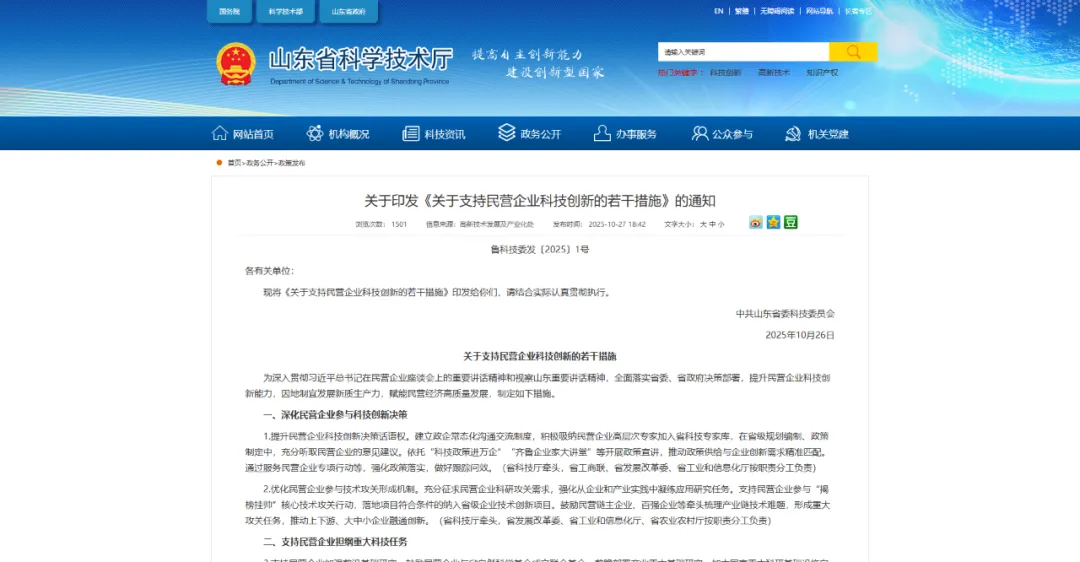This screenshot has width=1080, height=562.
Task: Open the 科技资讯 menu
Action: 444,134
